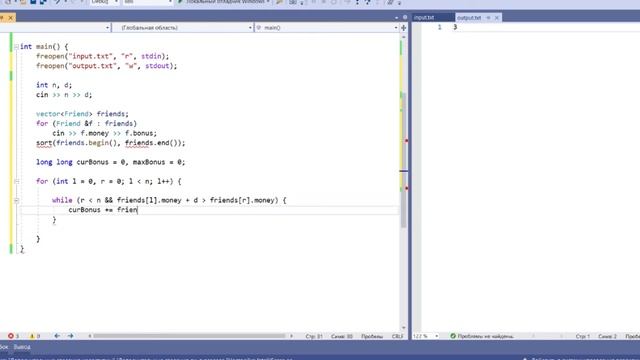Click the Save all icon in toolbar

point(42,2)
